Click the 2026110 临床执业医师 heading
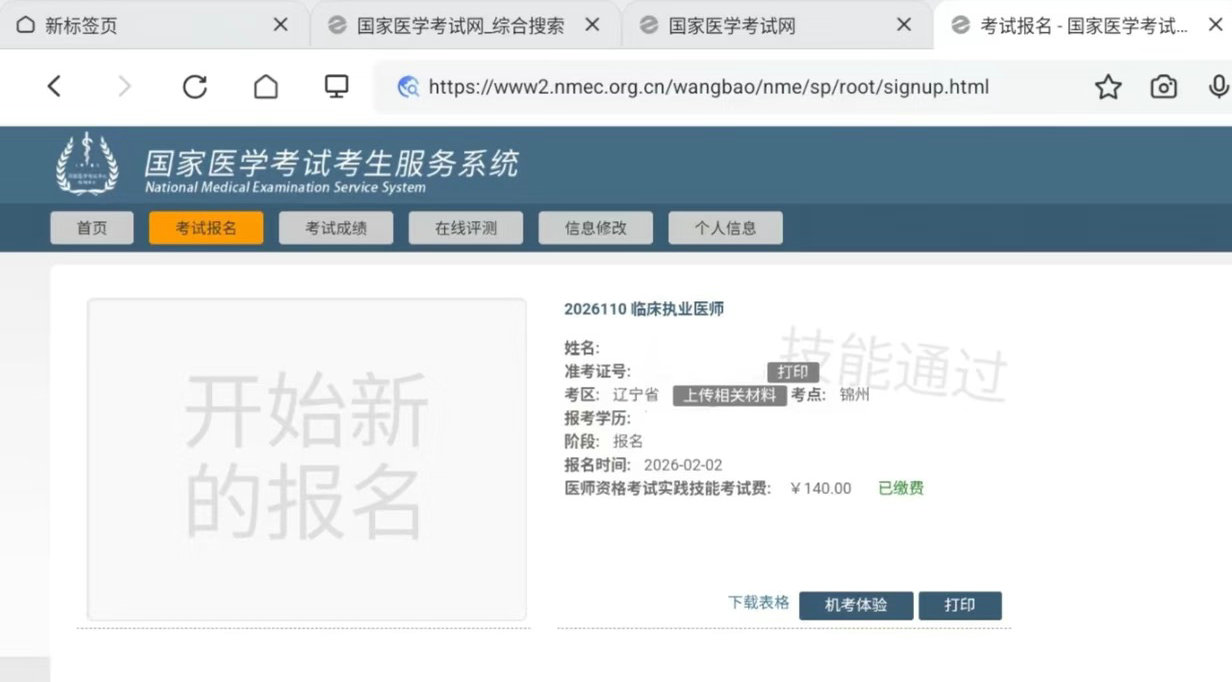This screenshot has height=682, width=1232. pos(644,309)
